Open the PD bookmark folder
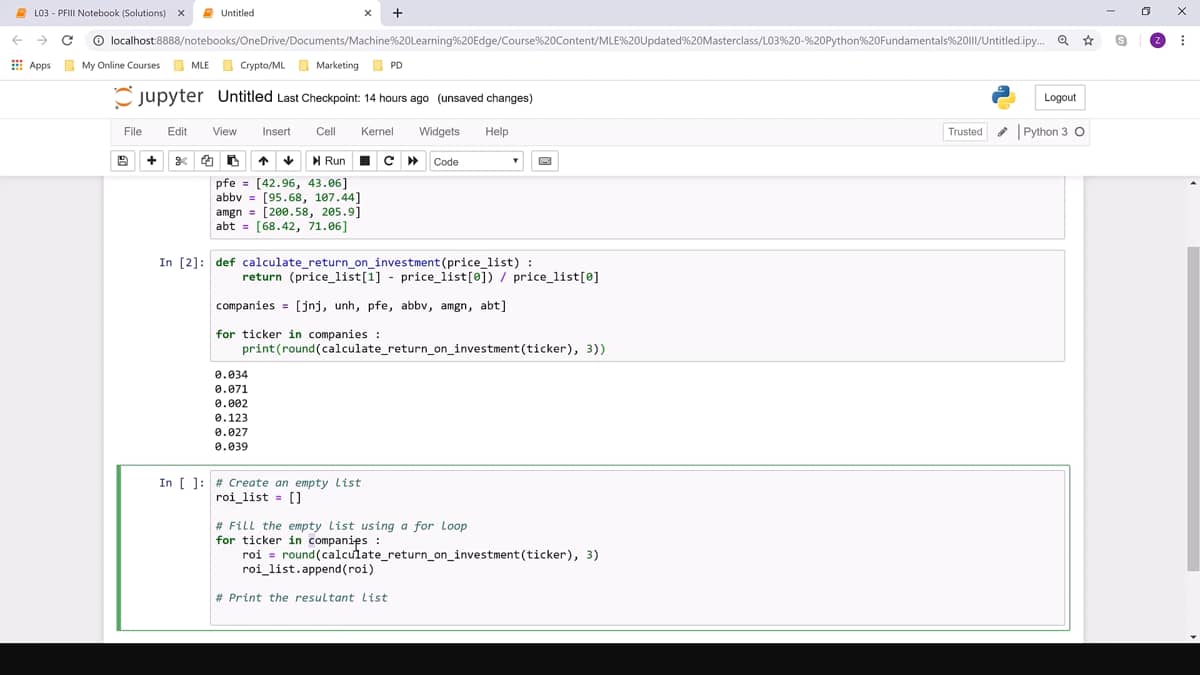1200x675 pixels. [388, 65]
